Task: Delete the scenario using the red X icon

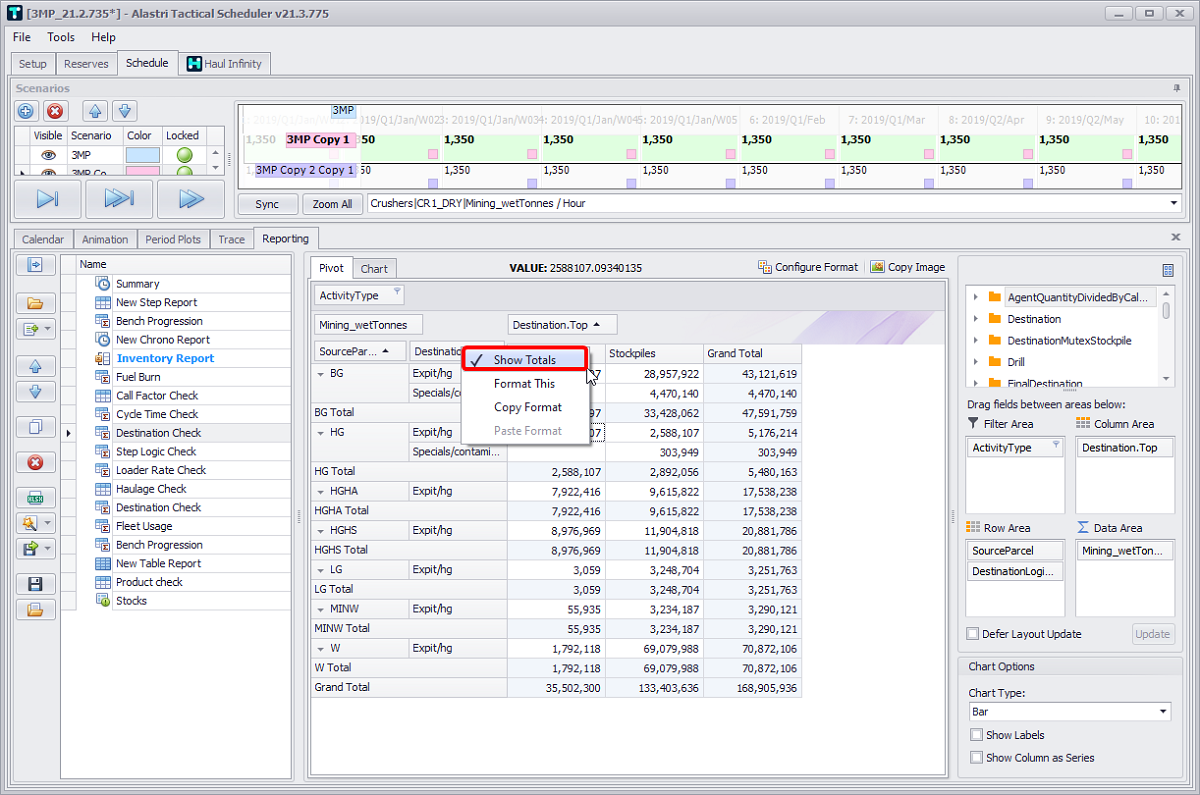Action: point(55,112)
